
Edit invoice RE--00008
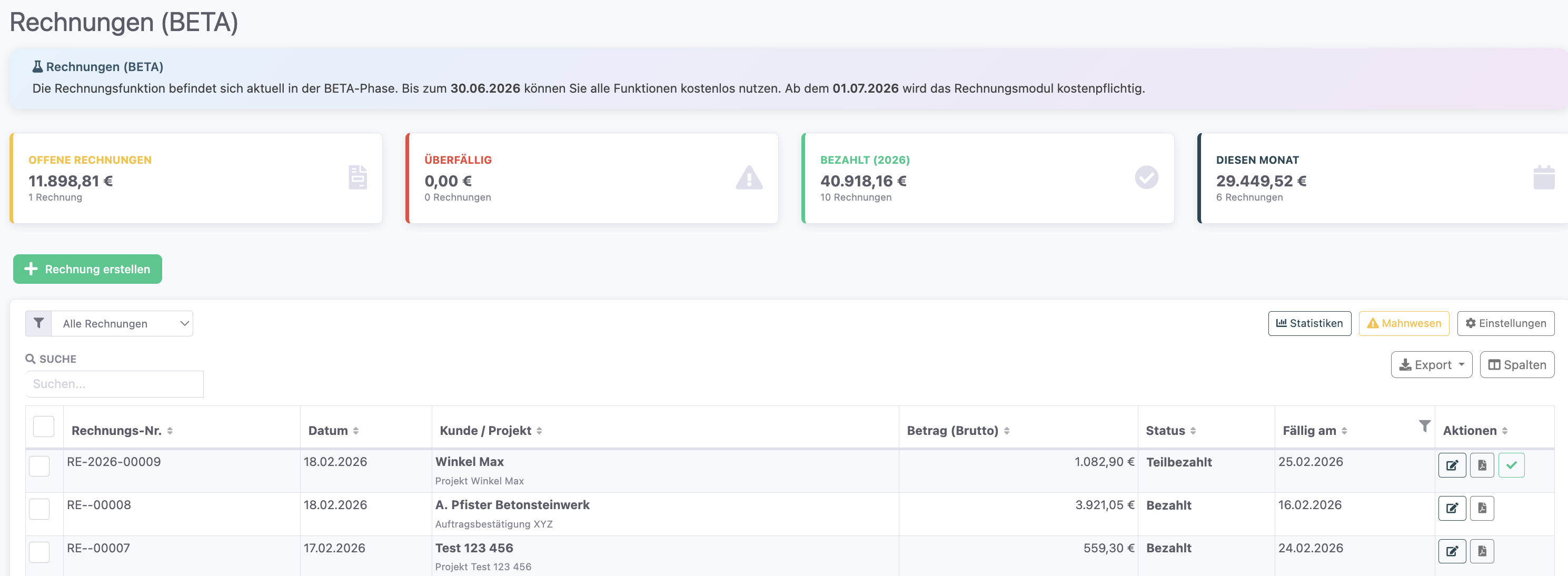pos(1452,508)
